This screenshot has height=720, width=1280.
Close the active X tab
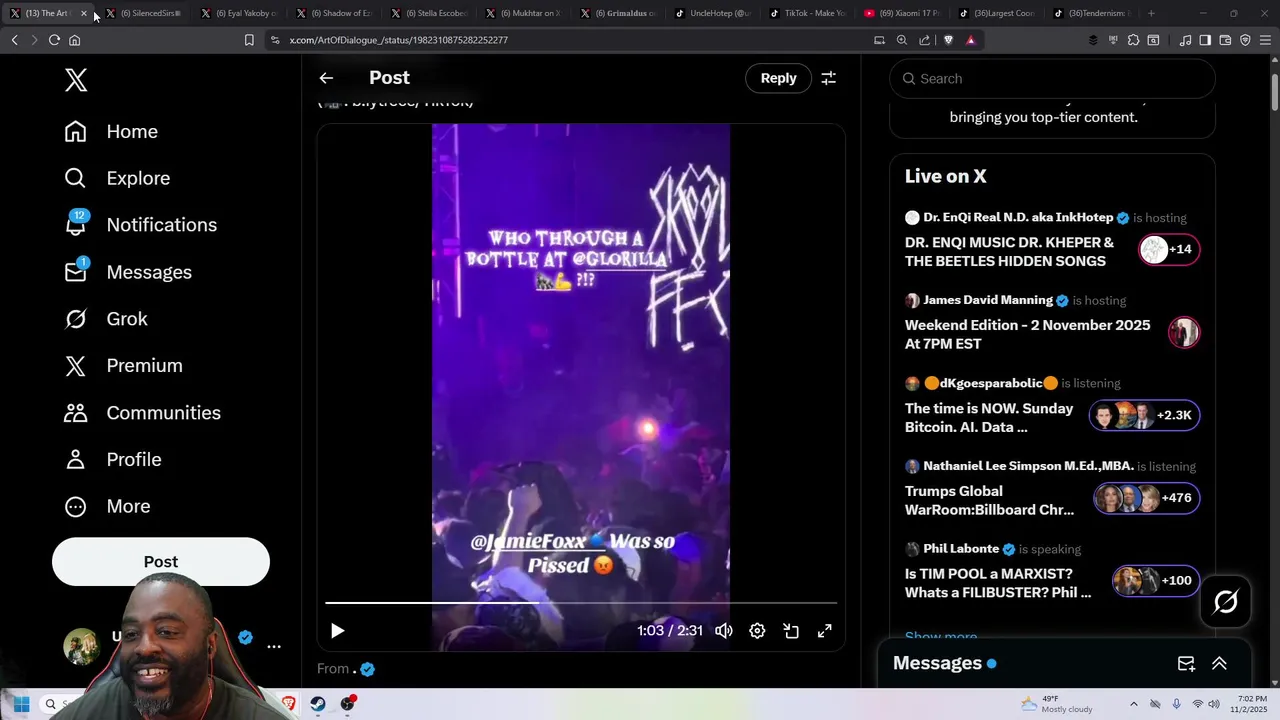coord(83,14)
